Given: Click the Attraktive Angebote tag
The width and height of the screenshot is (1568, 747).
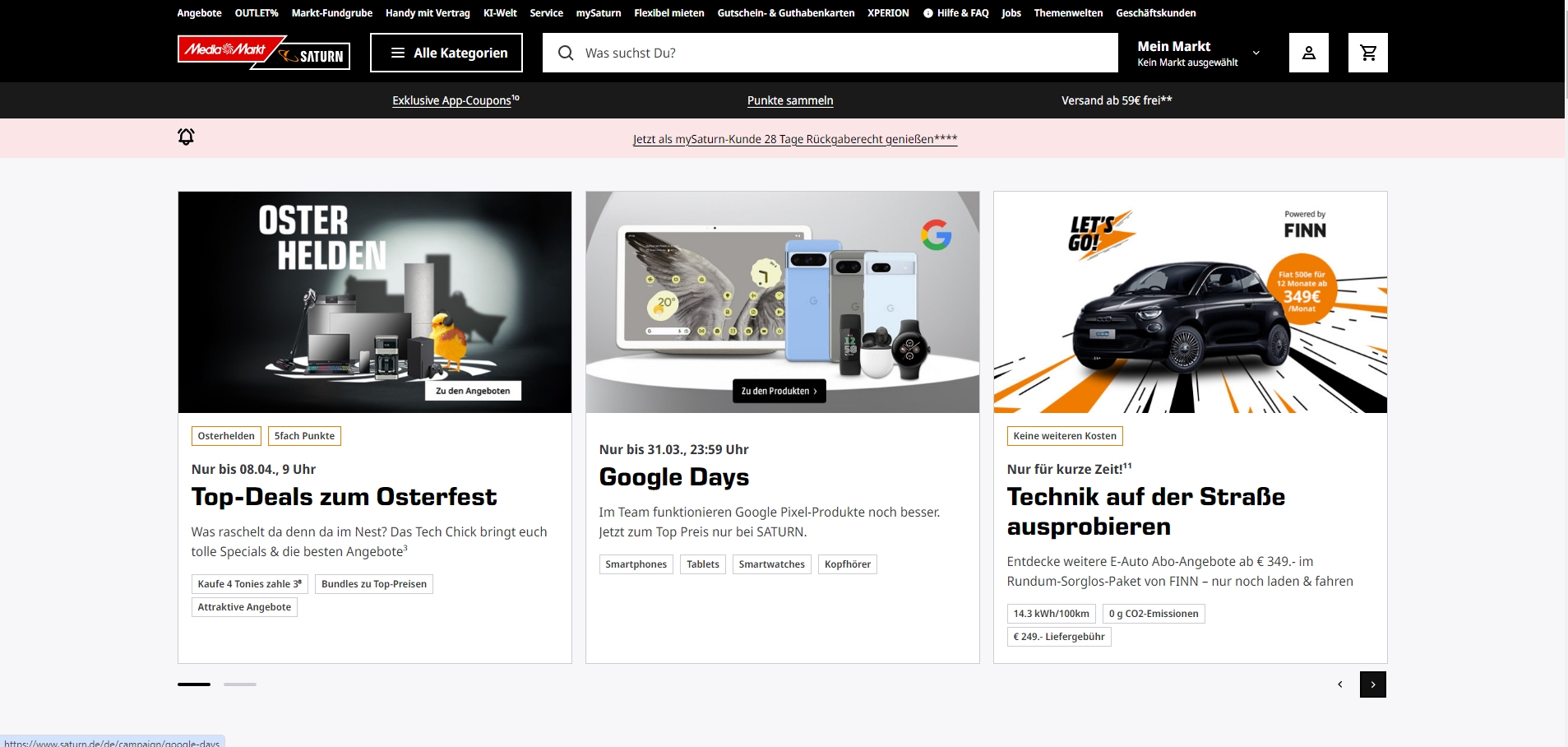Looking at the screenshot, I should pos(244,607).
